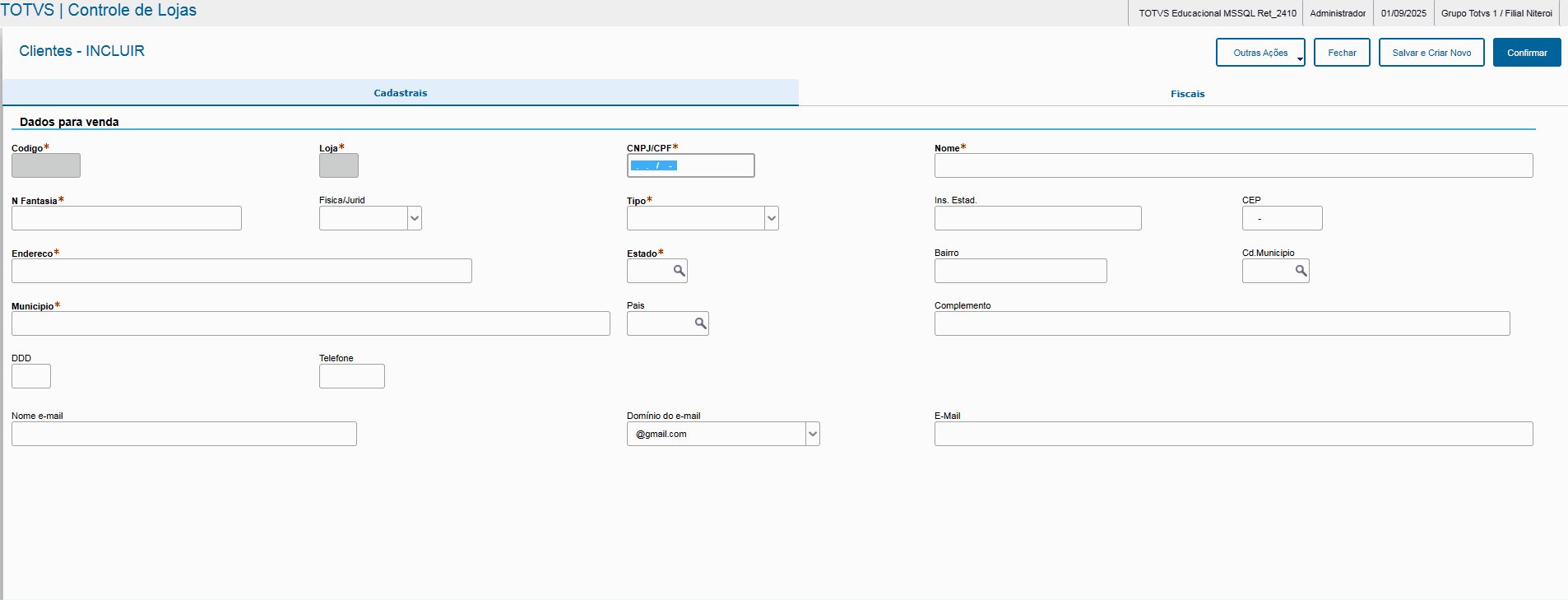The width and height of the screenshot is (1568, 600).
Task: Click the Fechar button
Action: (1342, 53)
